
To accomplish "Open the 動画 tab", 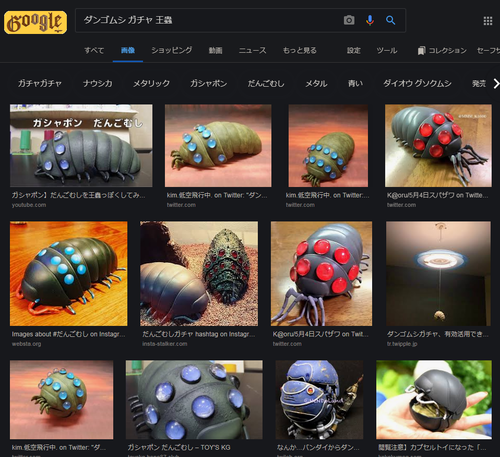I will coord(215,51).
